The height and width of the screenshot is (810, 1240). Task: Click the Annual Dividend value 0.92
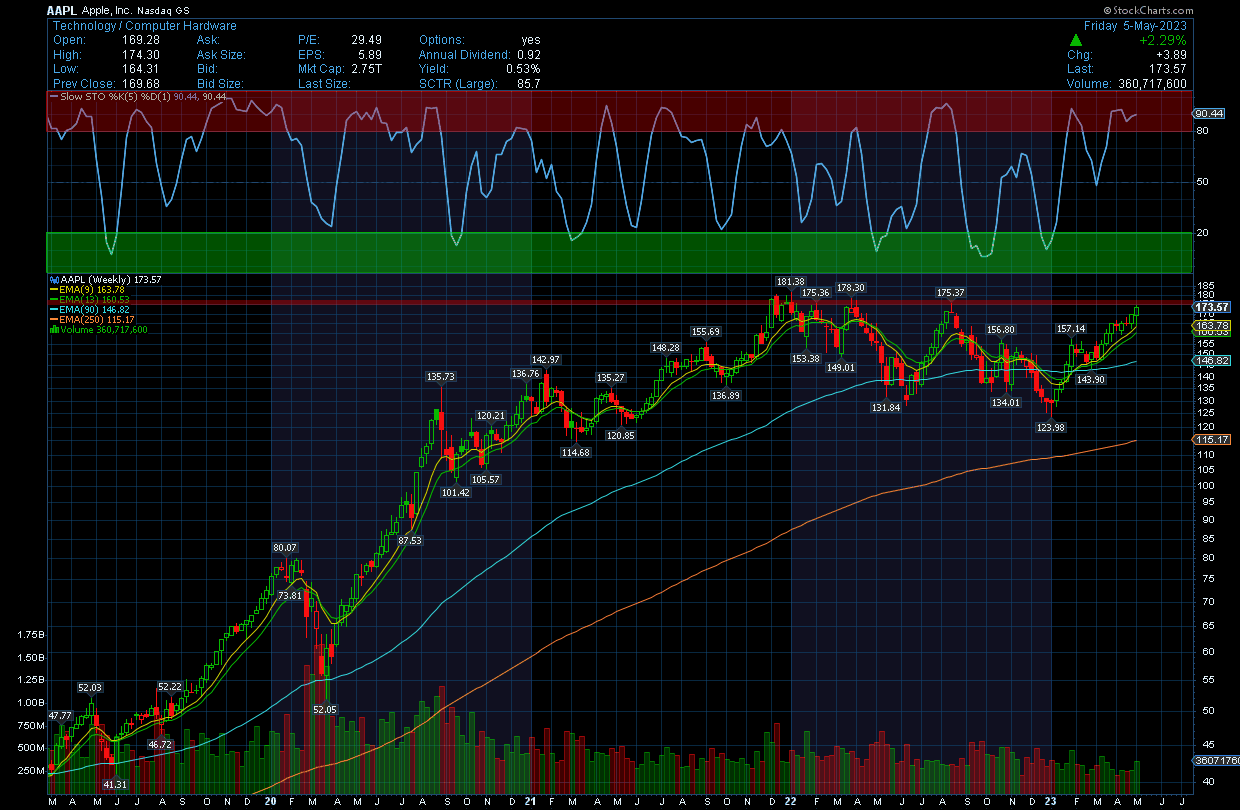[x=528, y=54]
